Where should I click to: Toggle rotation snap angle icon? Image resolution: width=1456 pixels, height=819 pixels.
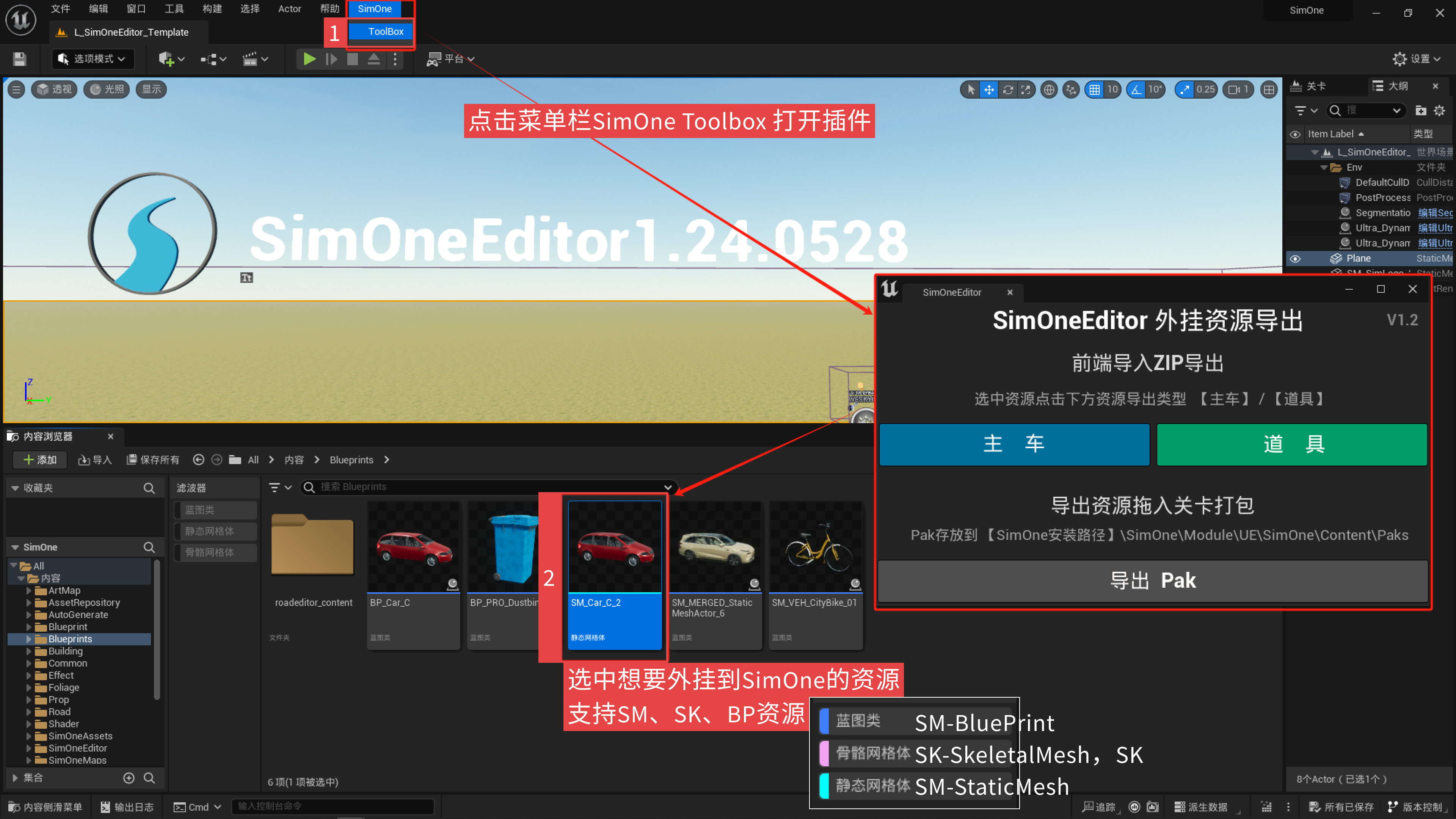1136,89
